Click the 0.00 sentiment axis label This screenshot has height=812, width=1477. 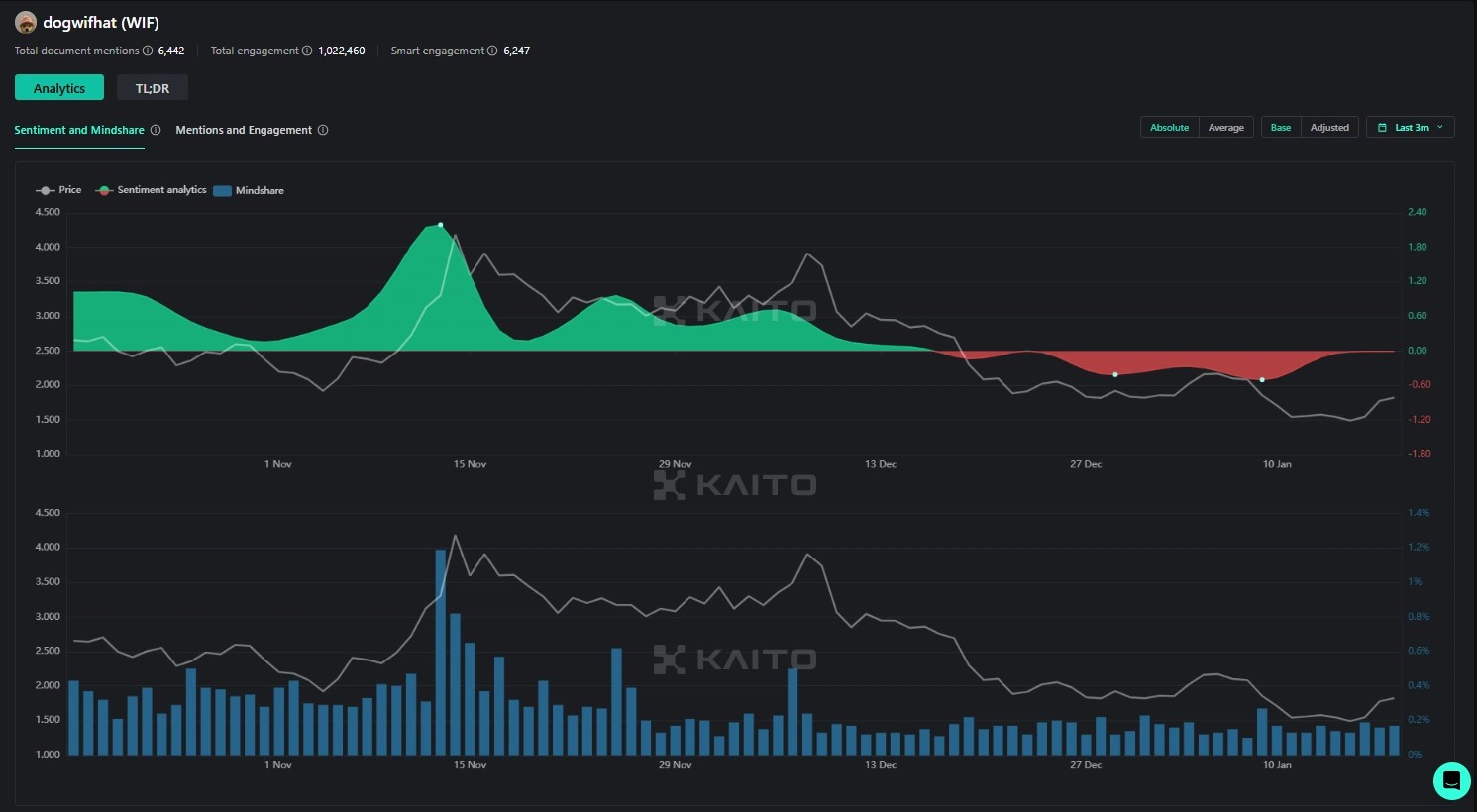tap(1418, 351)
